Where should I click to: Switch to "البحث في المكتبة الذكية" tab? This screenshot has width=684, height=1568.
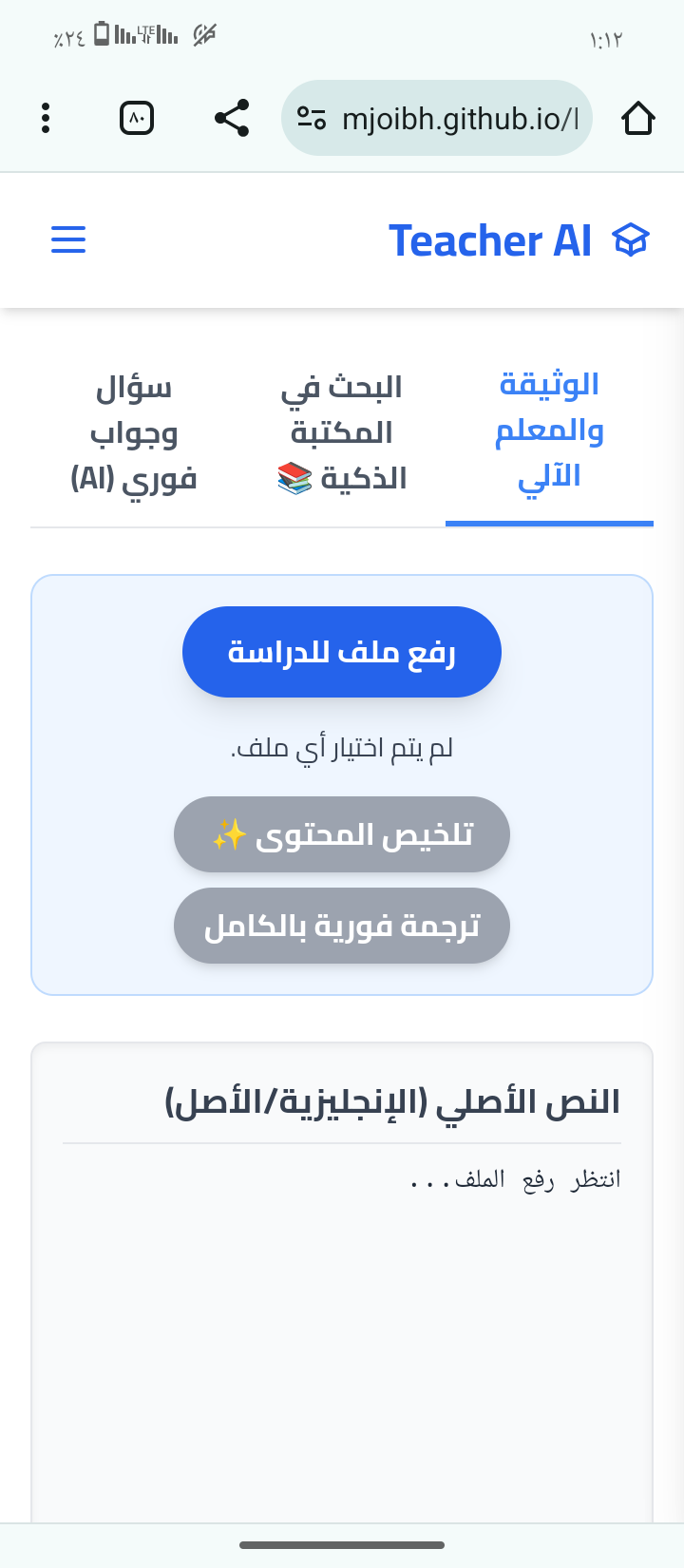(342, 432)
